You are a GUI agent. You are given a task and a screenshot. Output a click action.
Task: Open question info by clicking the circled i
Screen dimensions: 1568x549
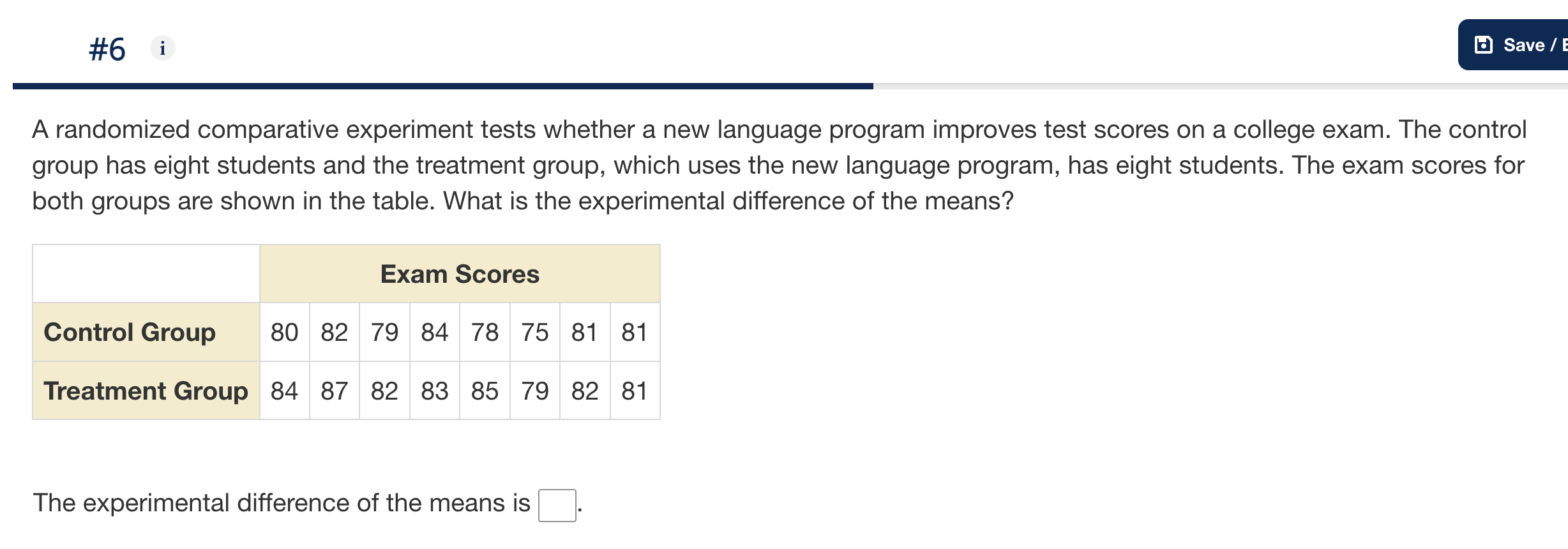(162, 47)
